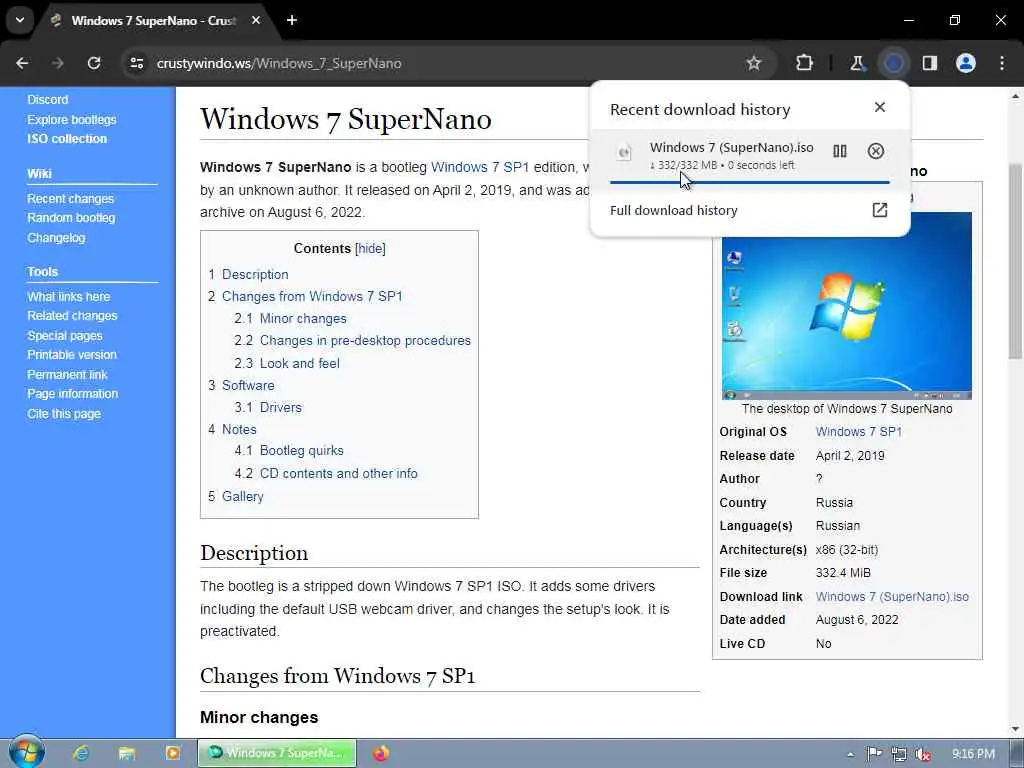Open Page information link

click(72, 394)
